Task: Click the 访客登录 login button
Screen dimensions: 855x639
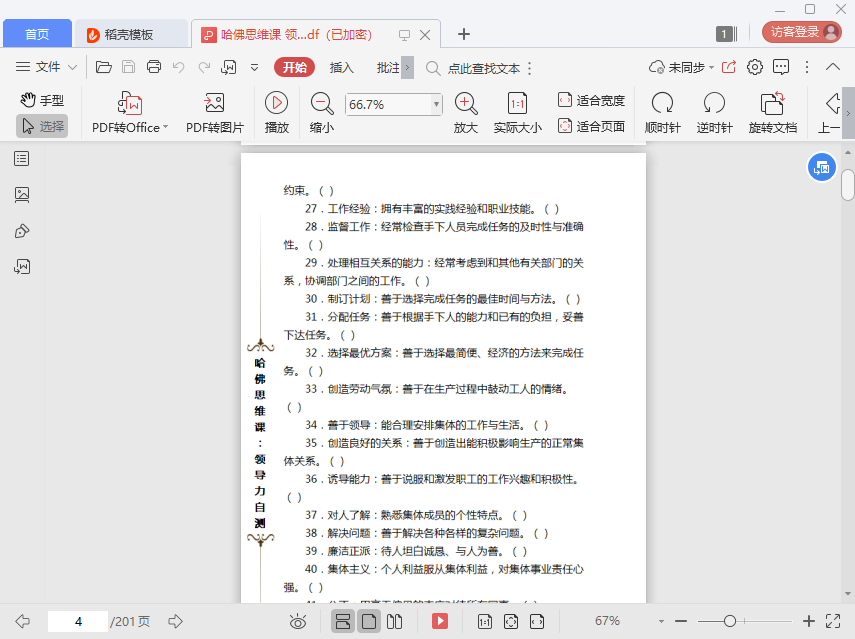Action: point(802,32)
